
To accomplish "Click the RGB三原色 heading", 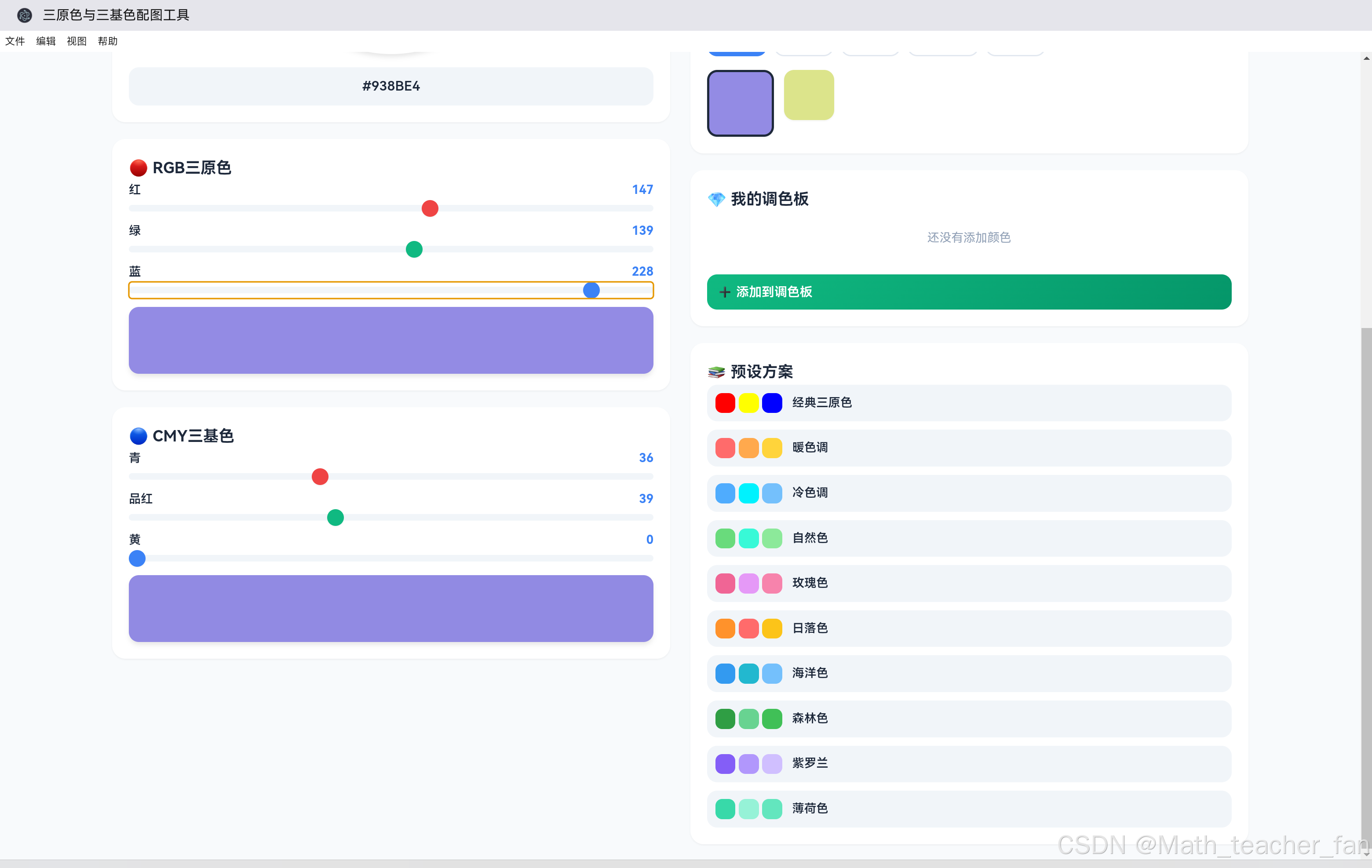I will pyautogui.click(x=192, y=168).
